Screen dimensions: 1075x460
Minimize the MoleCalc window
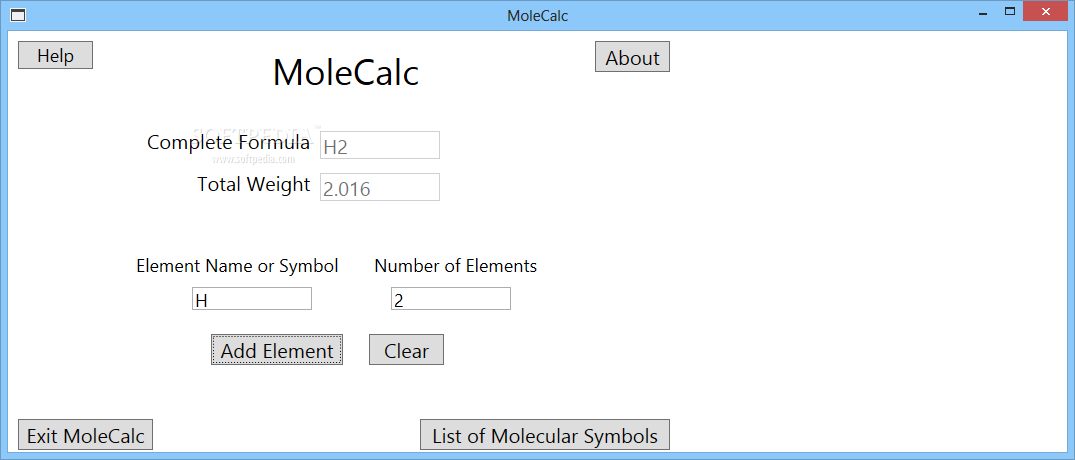982,12
